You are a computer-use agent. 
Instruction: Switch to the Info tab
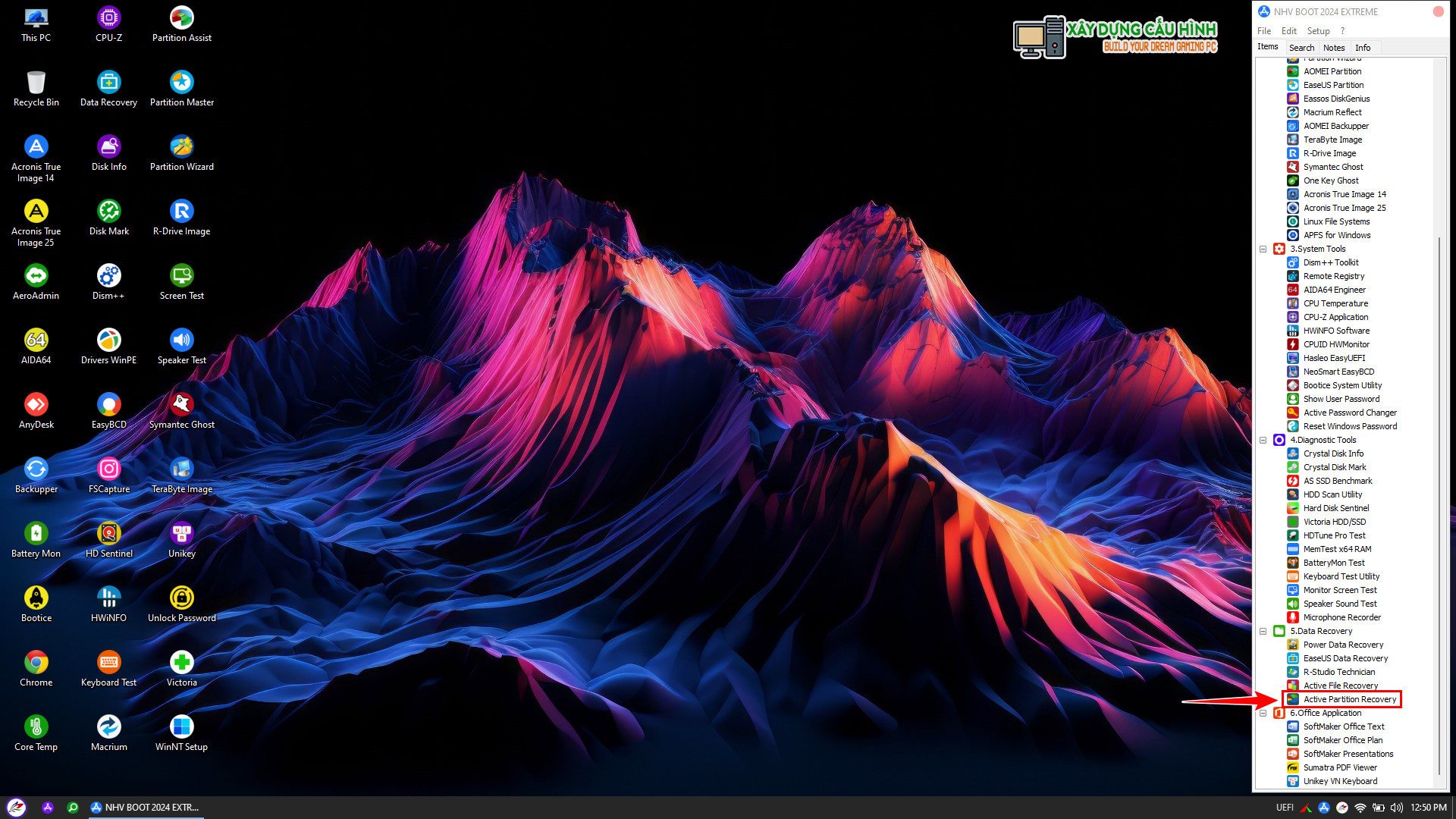[1363, 48]
